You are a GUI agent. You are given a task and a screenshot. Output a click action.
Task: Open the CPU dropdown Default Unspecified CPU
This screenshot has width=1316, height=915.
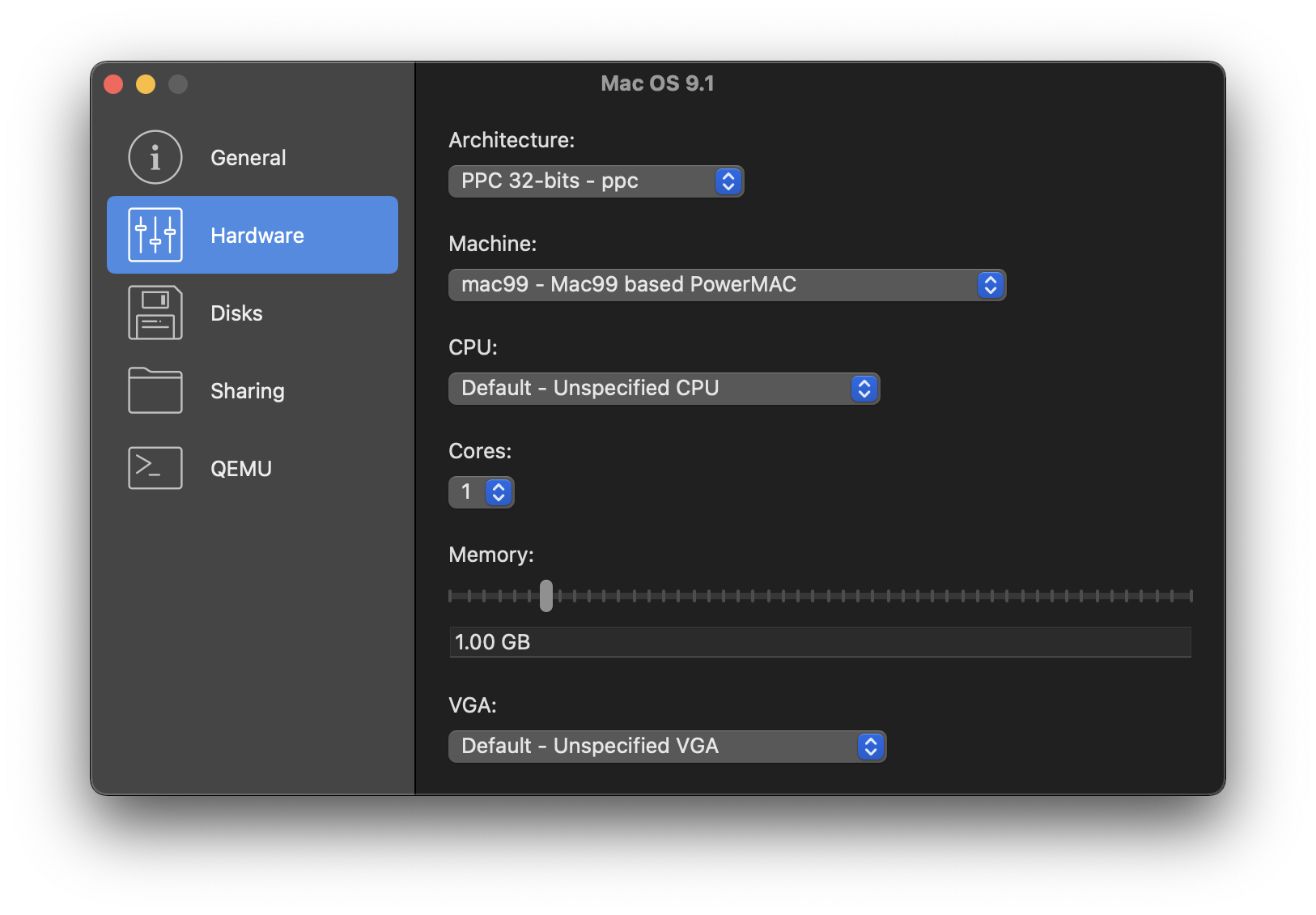664,389
